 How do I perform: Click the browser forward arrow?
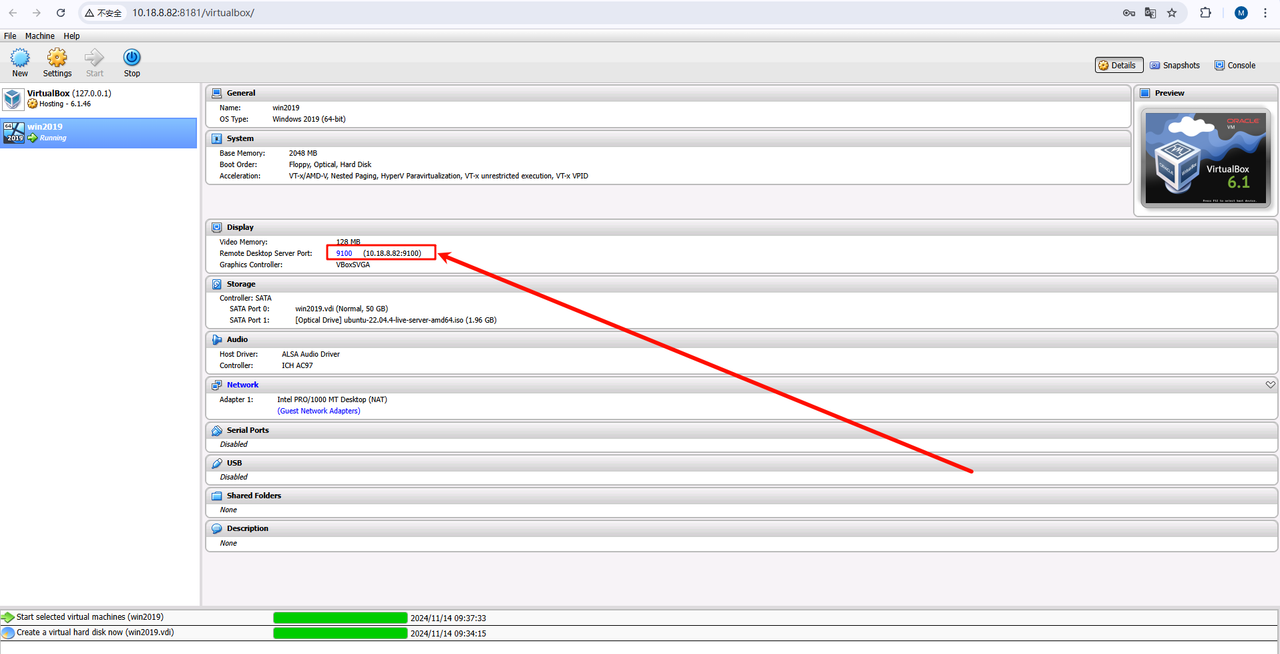click(37, 13)
